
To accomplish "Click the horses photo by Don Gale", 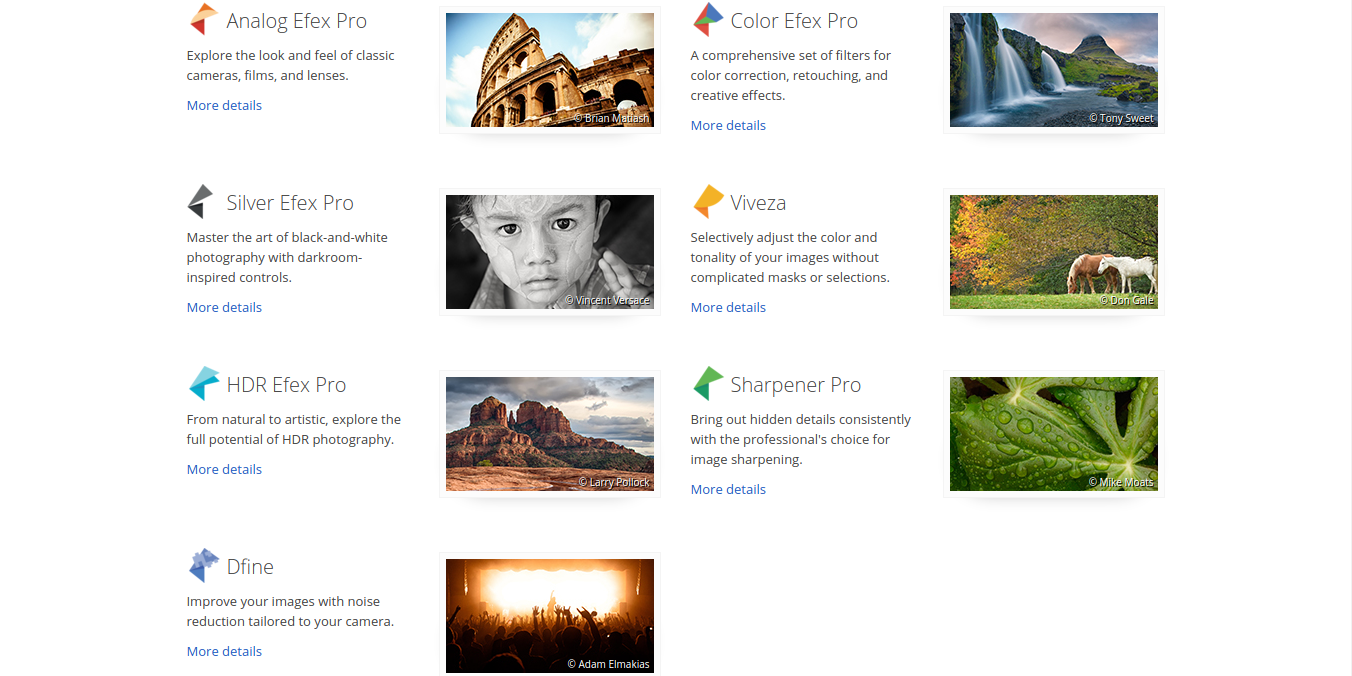I will click(1053, 252).
